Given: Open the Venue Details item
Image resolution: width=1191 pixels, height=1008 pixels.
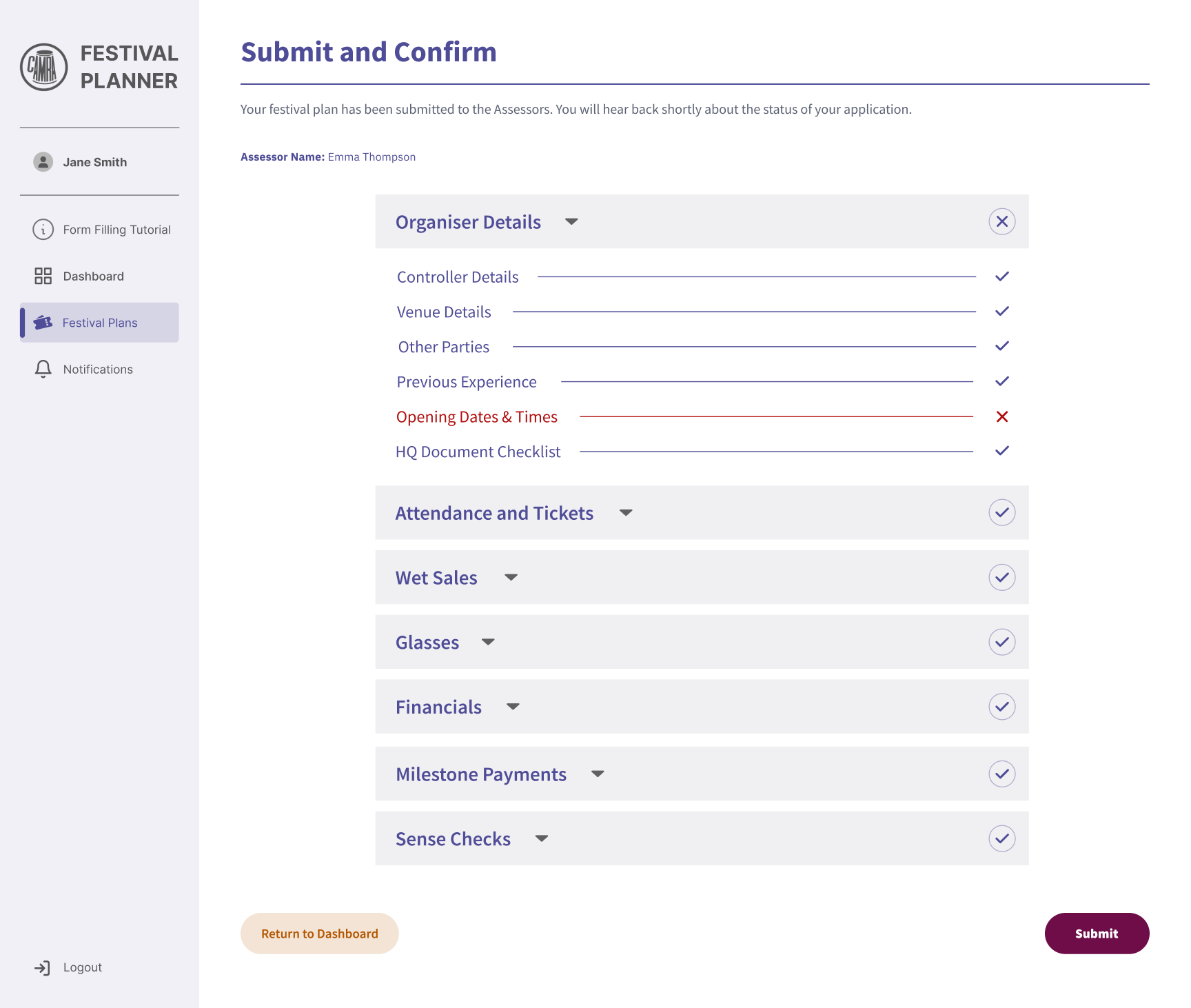Looking at the screenshot, I should 444,312.
